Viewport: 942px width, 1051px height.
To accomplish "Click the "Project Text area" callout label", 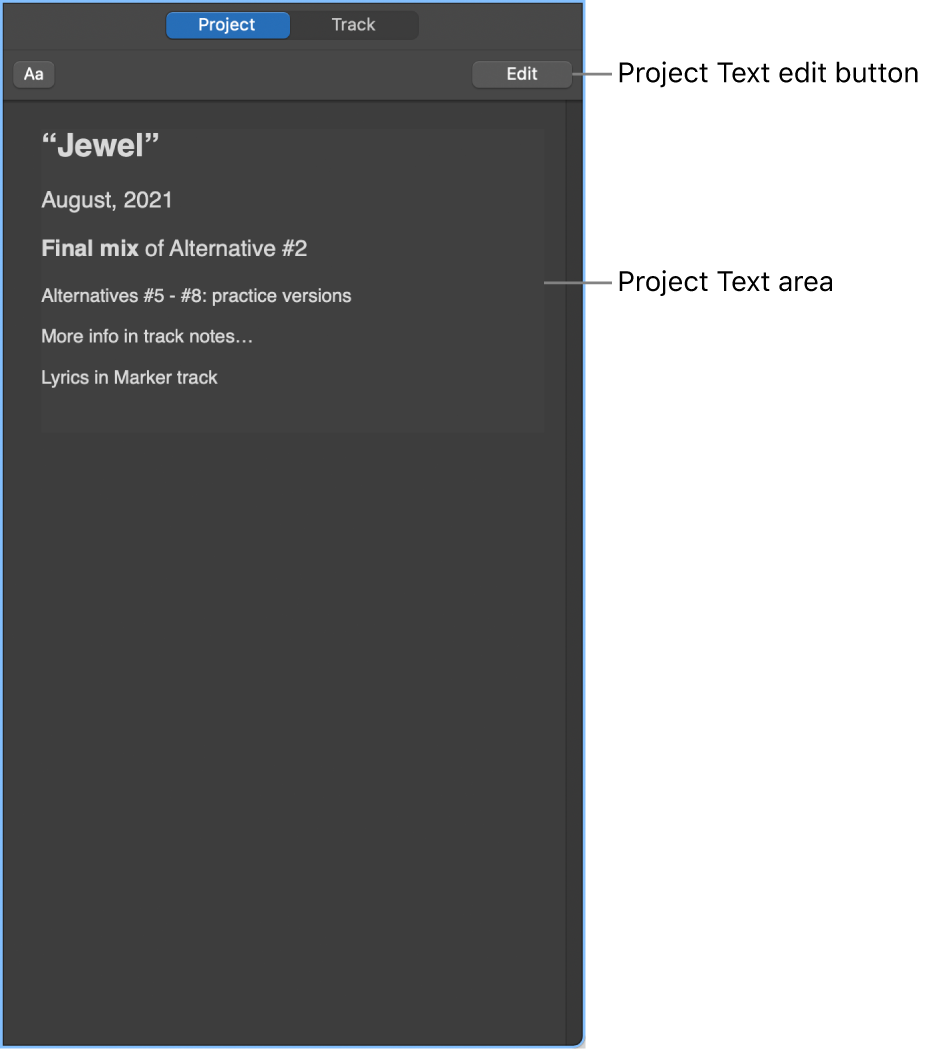I will pyautogui.click(x=725, y=282).
